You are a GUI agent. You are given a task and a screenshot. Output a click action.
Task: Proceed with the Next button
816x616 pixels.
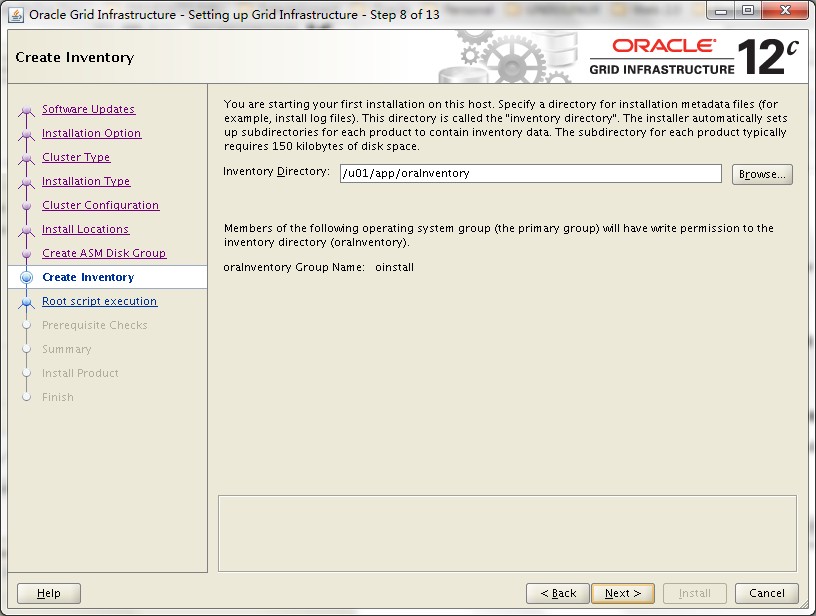(x=622, y=593)
